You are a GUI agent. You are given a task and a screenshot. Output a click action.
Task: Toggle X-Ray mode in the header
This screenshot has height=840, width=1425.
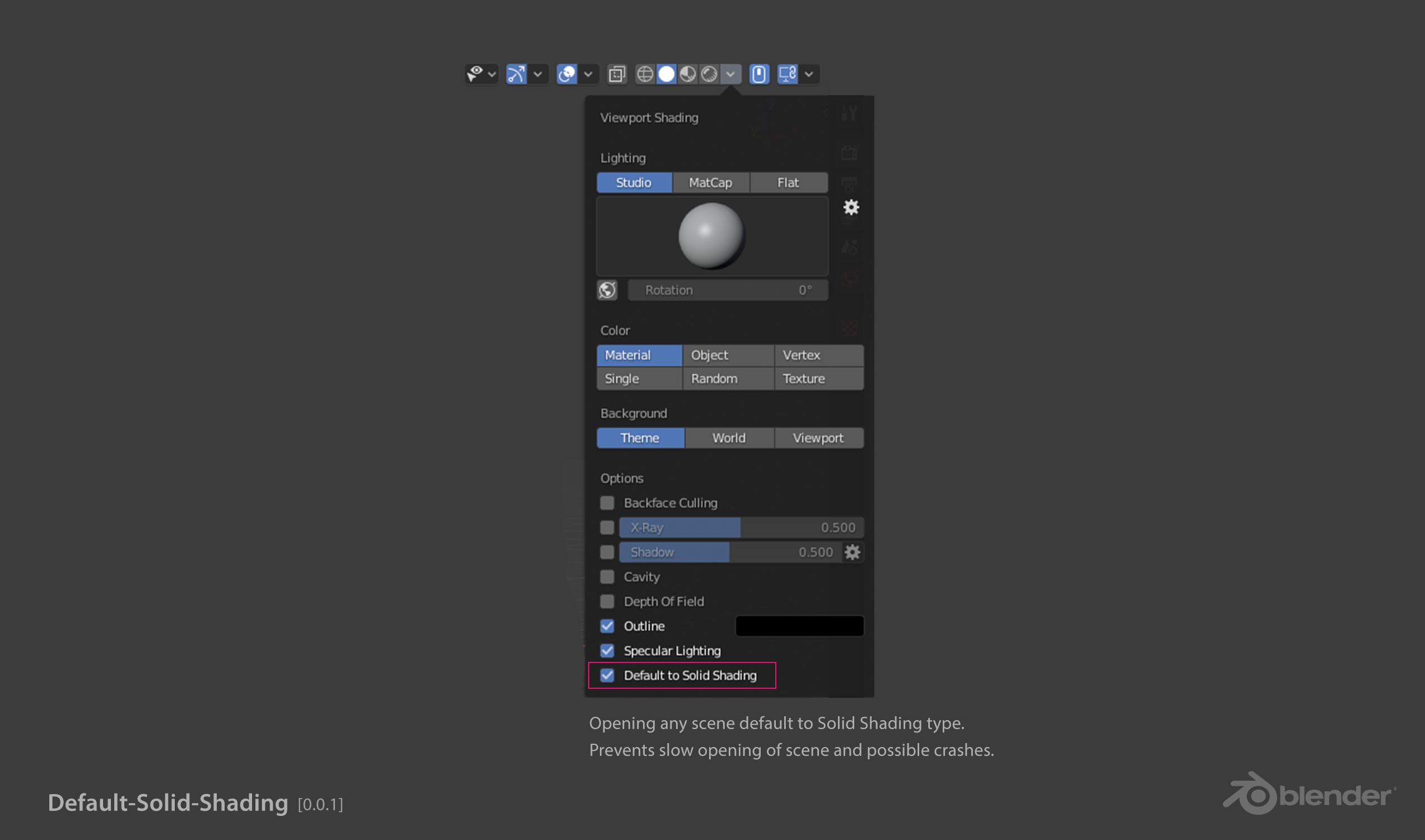coord(617,74)
